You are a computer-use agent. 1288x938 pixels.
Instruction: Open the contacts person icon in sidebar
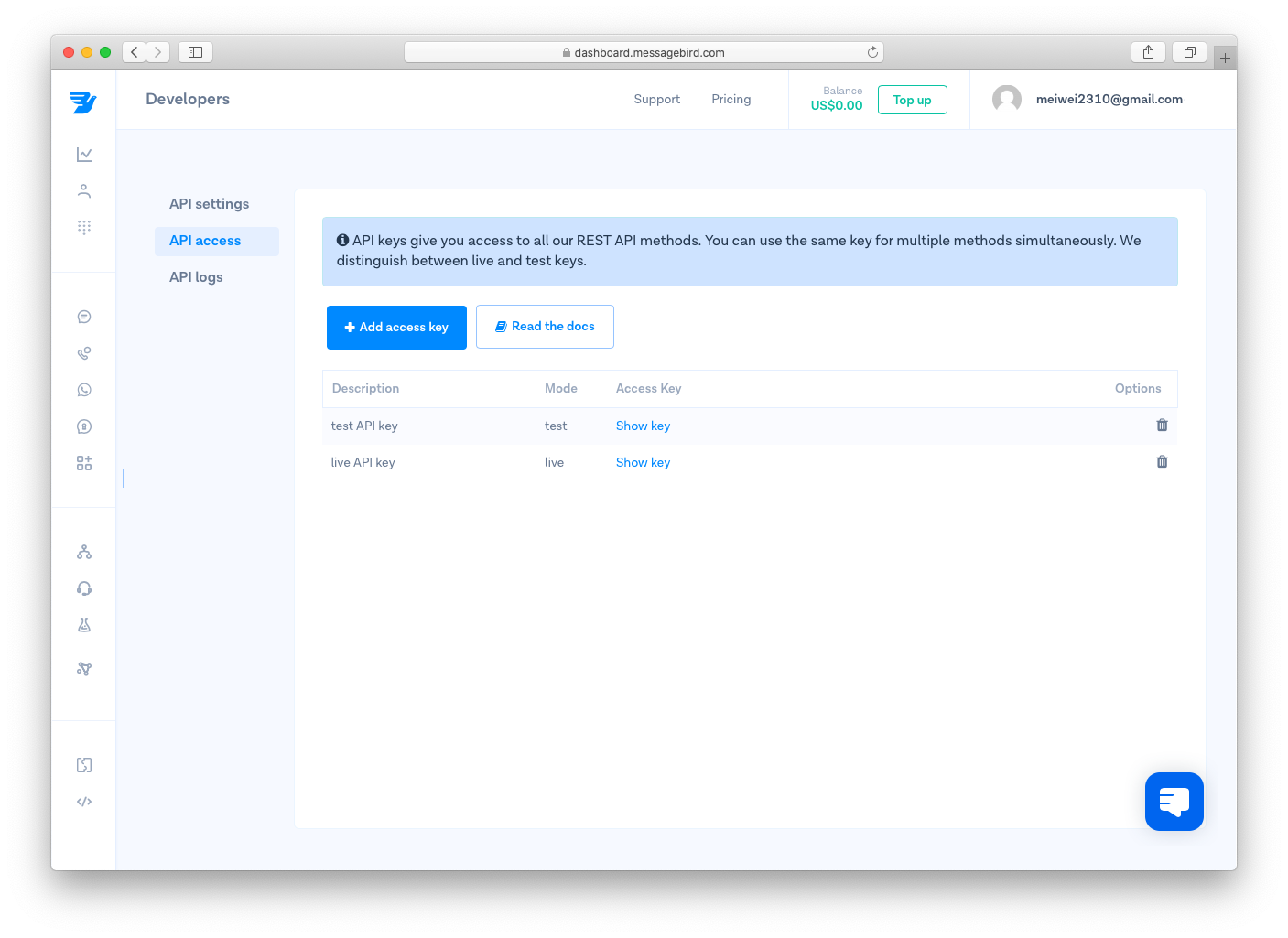(84, 190)
